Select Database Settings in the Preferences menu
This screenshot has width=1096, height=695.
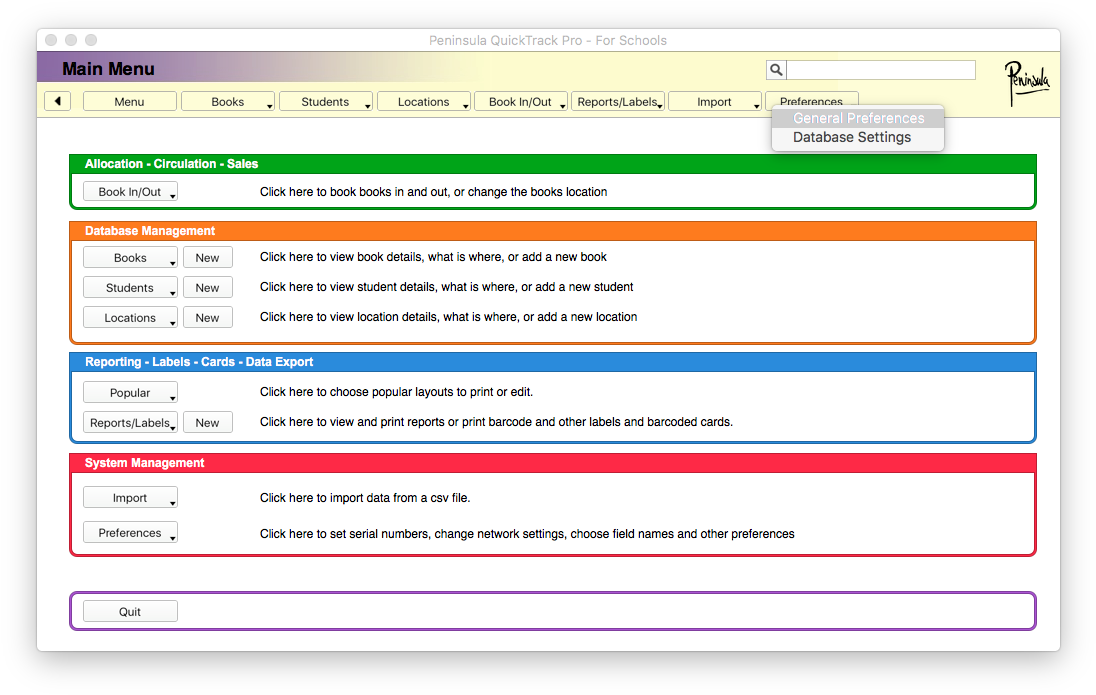(x=858, y=137)
